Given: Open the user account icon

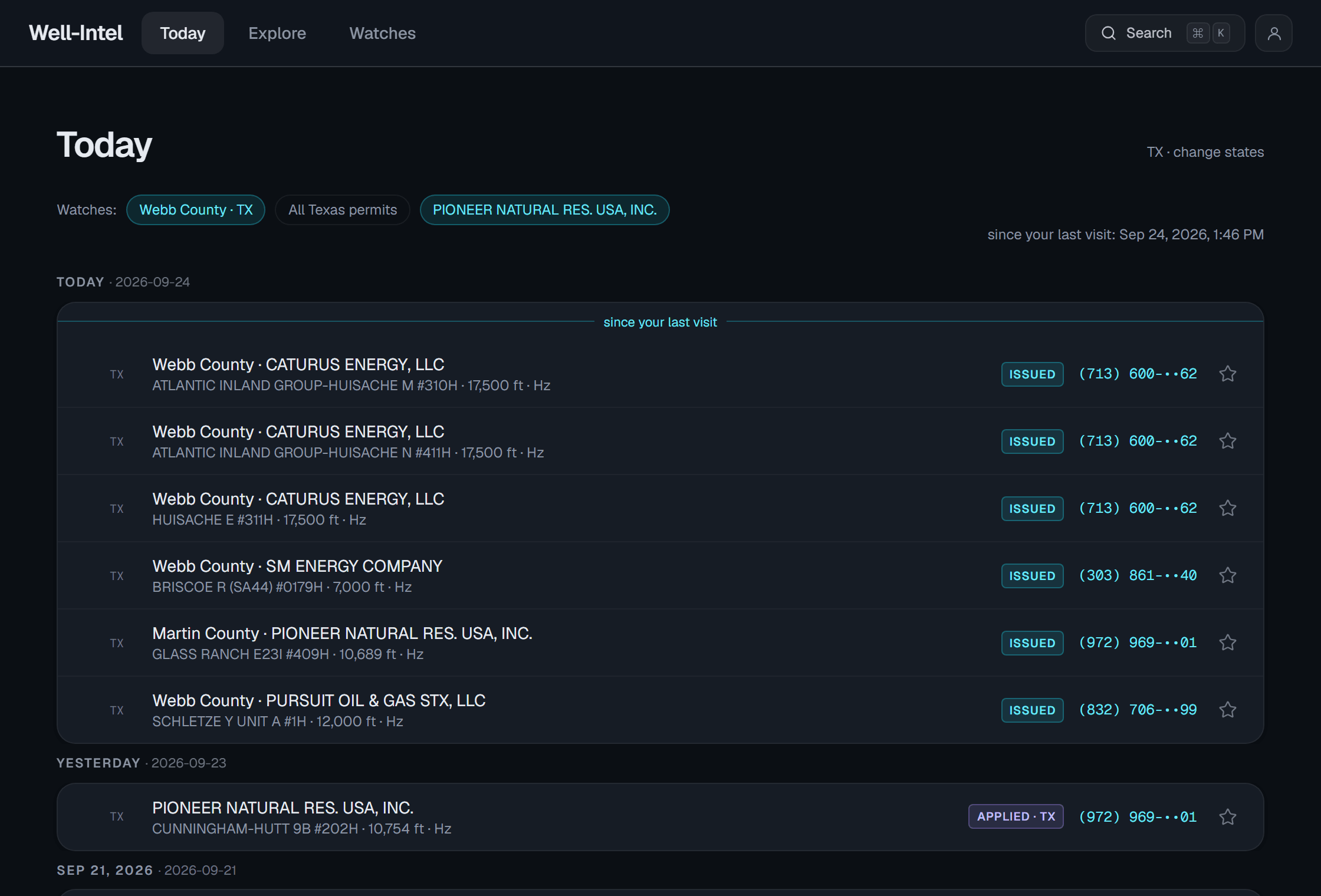Looking at the screenshot, I should click(x=1274, y=33).
